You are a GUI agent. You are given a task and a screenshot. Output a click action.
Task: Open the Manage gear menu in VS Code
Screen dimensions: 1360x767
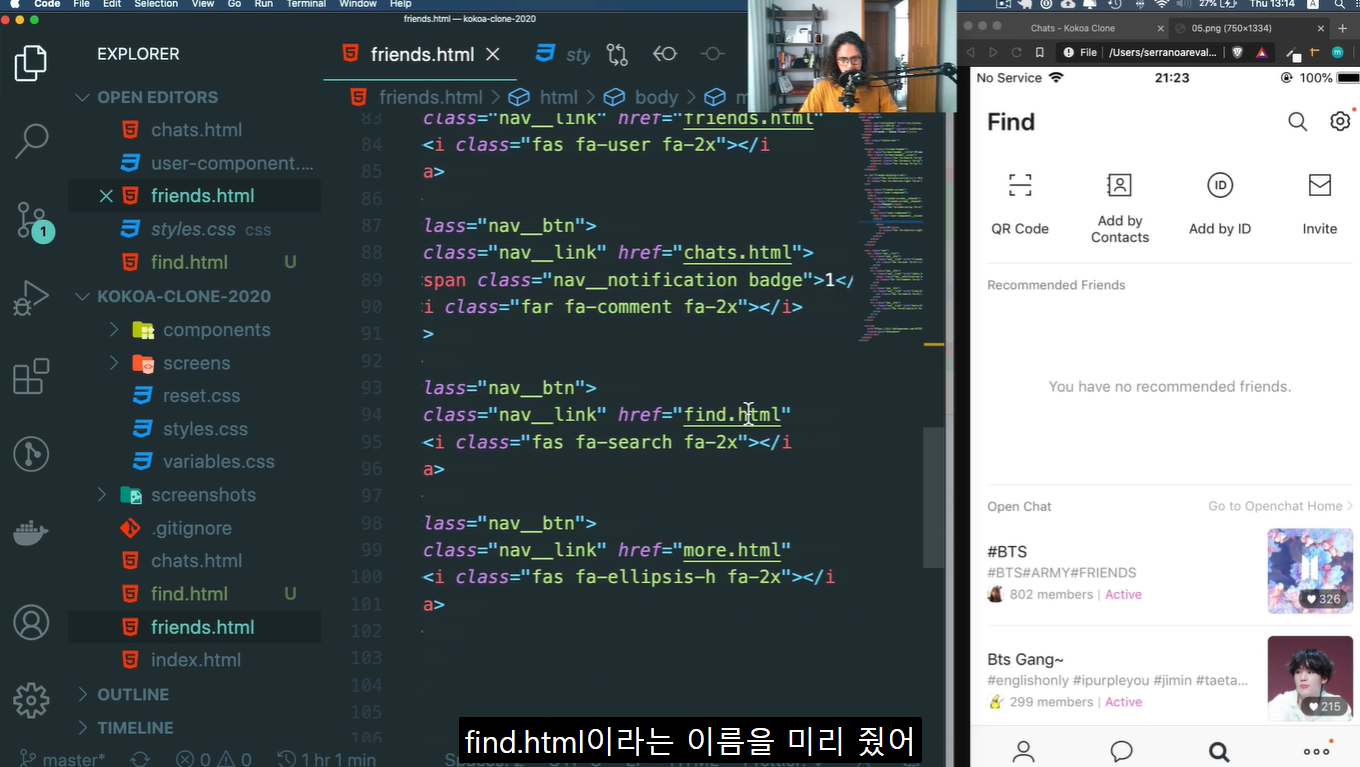click(x=31, y=698)
